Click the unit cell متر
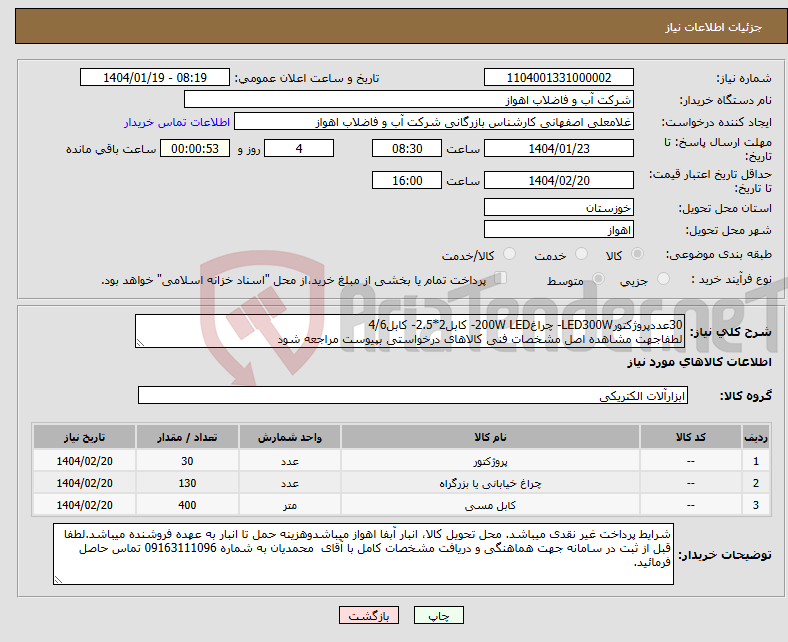 289,505
